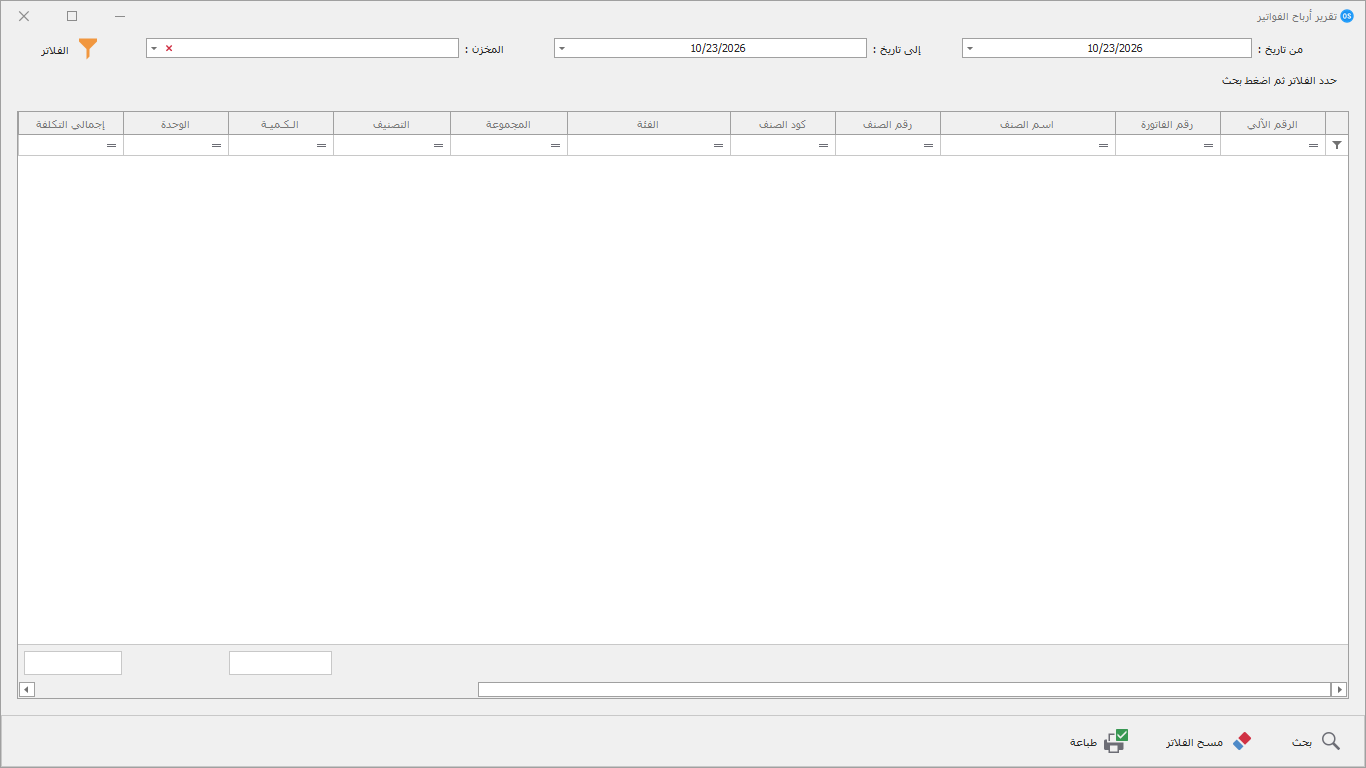This screenshot has height=768, width=1366.
Task: Open the filter operator icon under رقم الصنف
Action: (928, 146)
